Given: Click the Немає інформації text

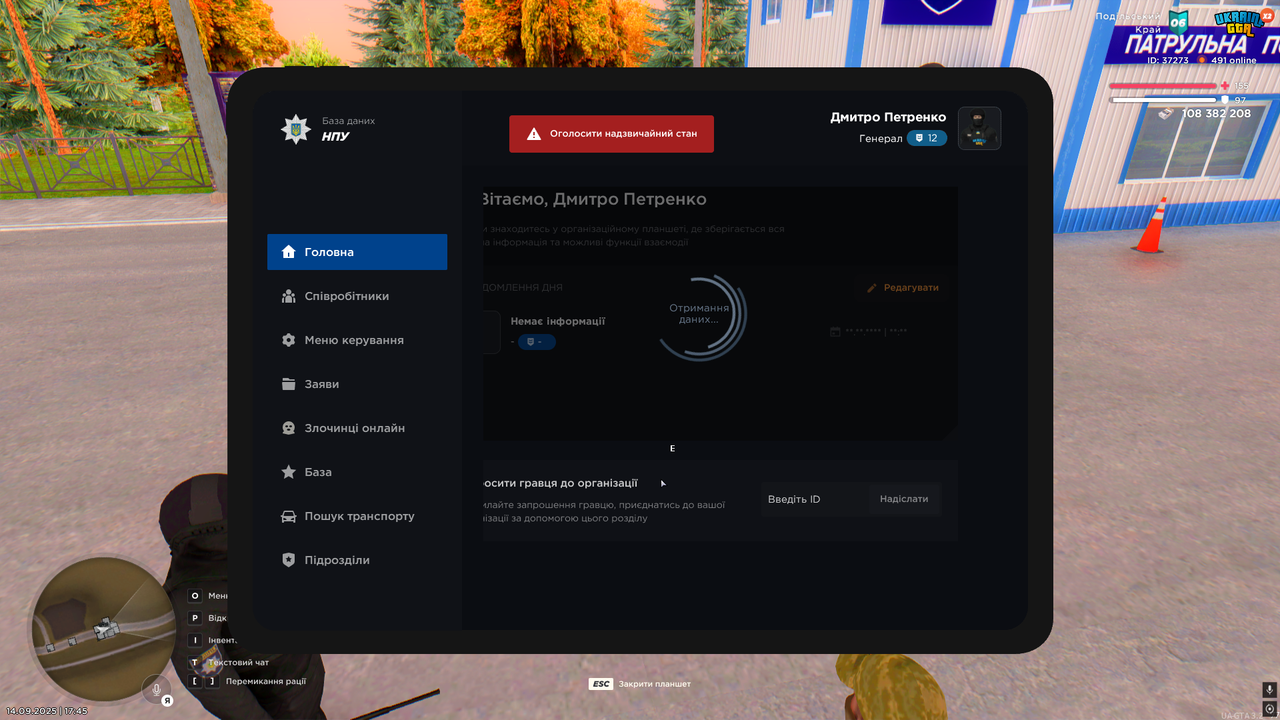Looking at the screenshot, I should pos(558,321).
